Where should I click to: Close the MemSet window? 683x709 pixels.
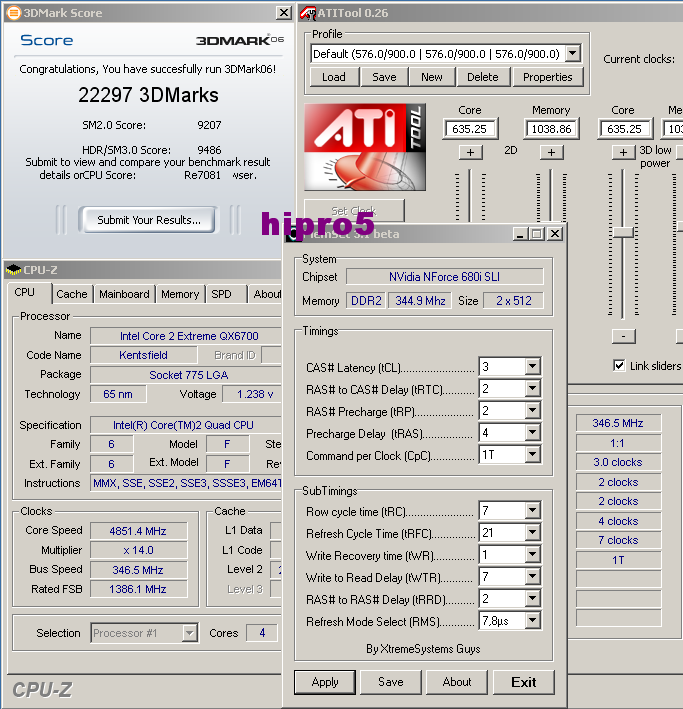(x=555, y=234)
